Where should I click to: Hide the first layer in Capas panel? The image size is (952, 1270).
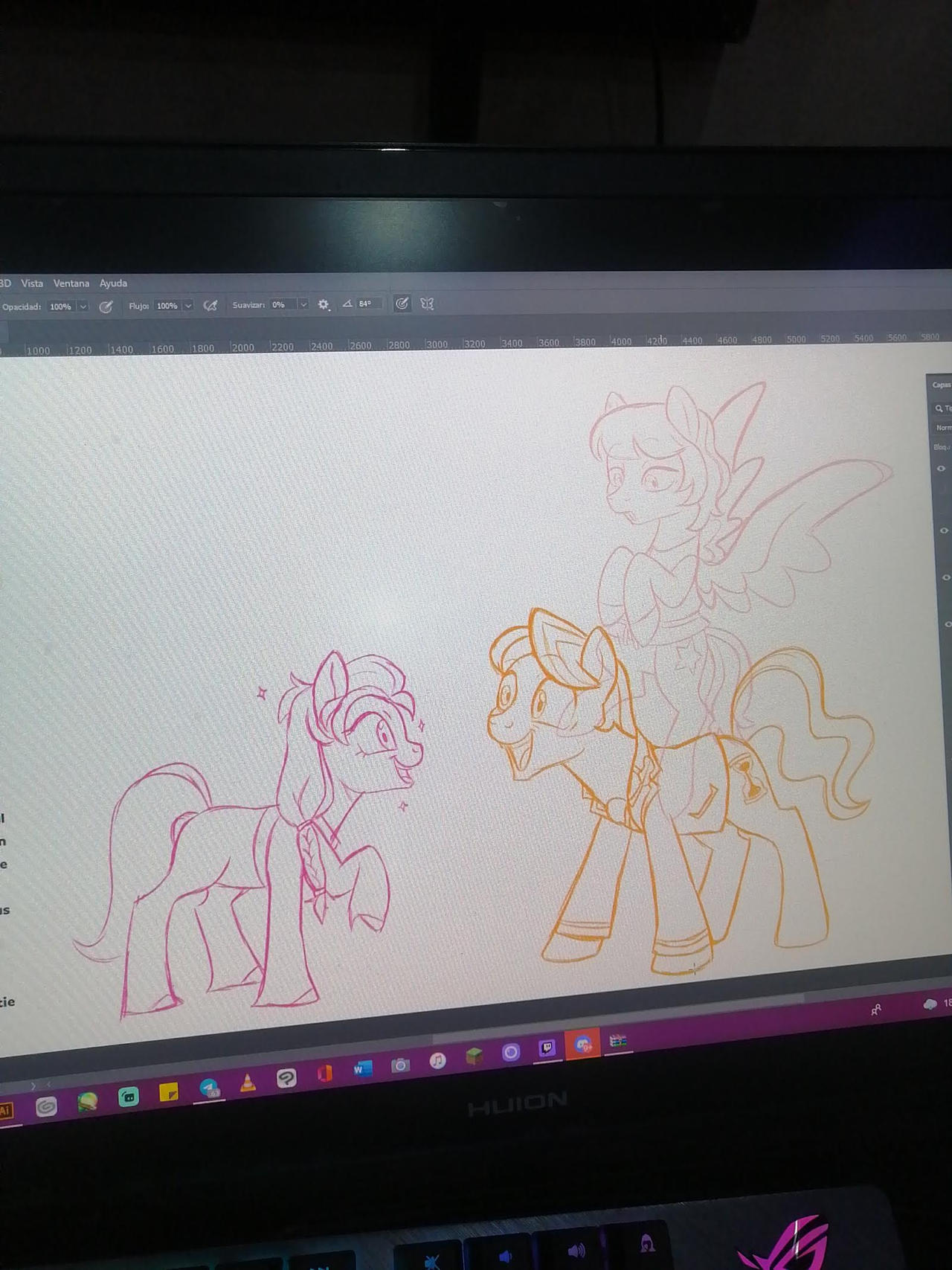click(942, 469)
